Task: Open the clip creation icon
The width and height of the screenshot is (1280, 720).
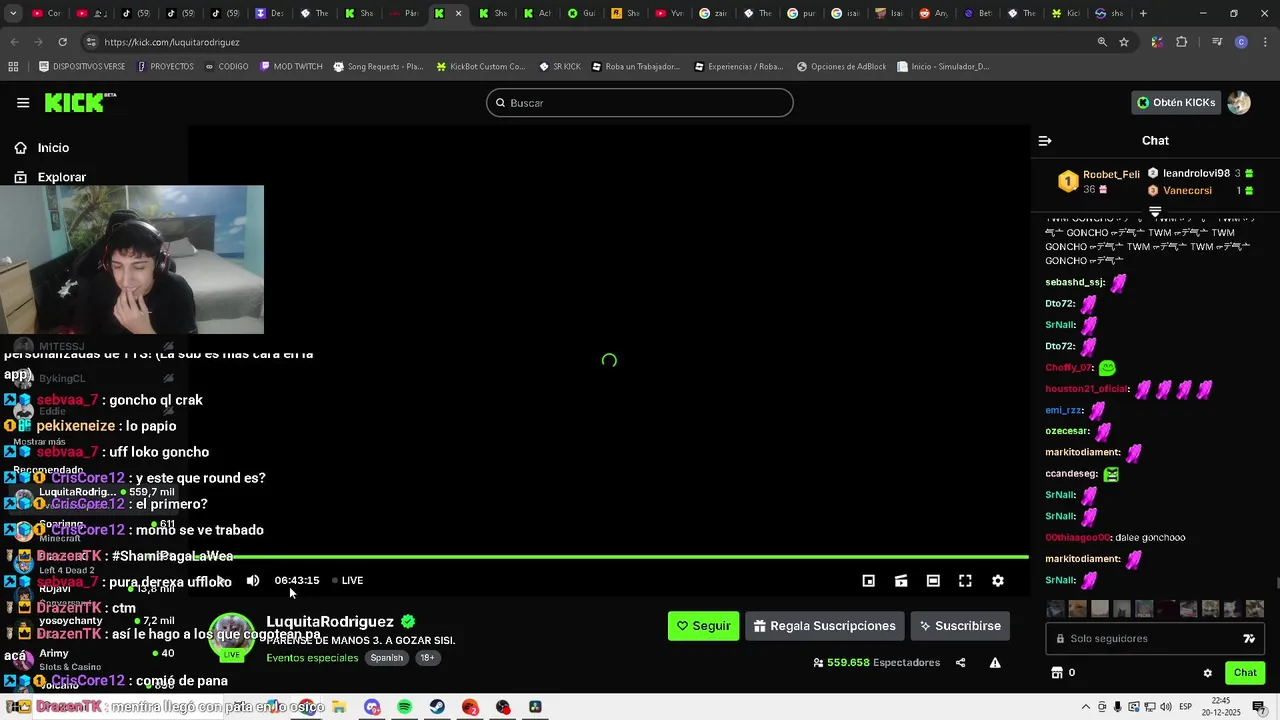Action: tap(901, 580)
